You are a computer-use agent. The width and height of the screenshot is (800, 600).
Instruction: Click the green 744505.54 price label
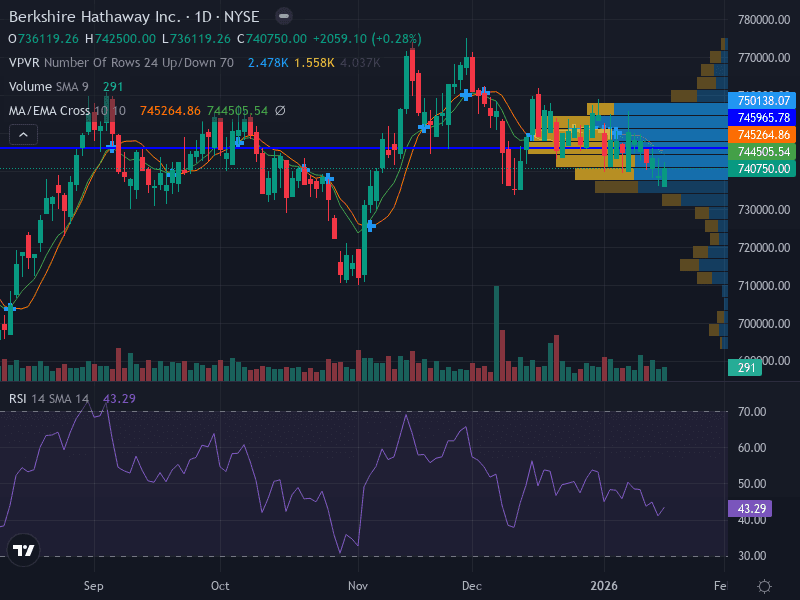coord(762,152)
